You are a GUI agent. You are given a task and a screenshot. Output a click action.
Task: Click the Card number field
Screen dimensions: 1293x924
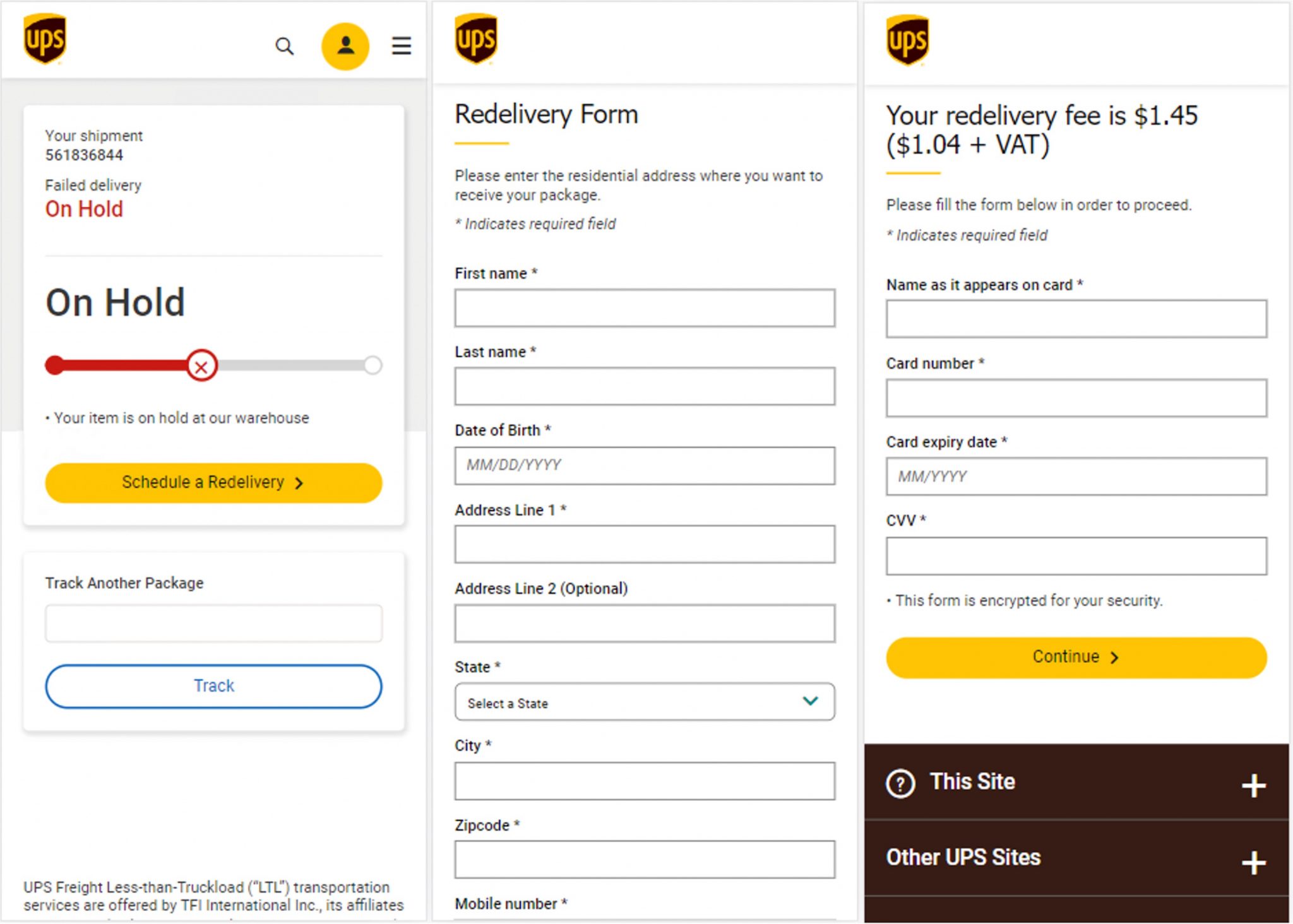click(1076, 398)
